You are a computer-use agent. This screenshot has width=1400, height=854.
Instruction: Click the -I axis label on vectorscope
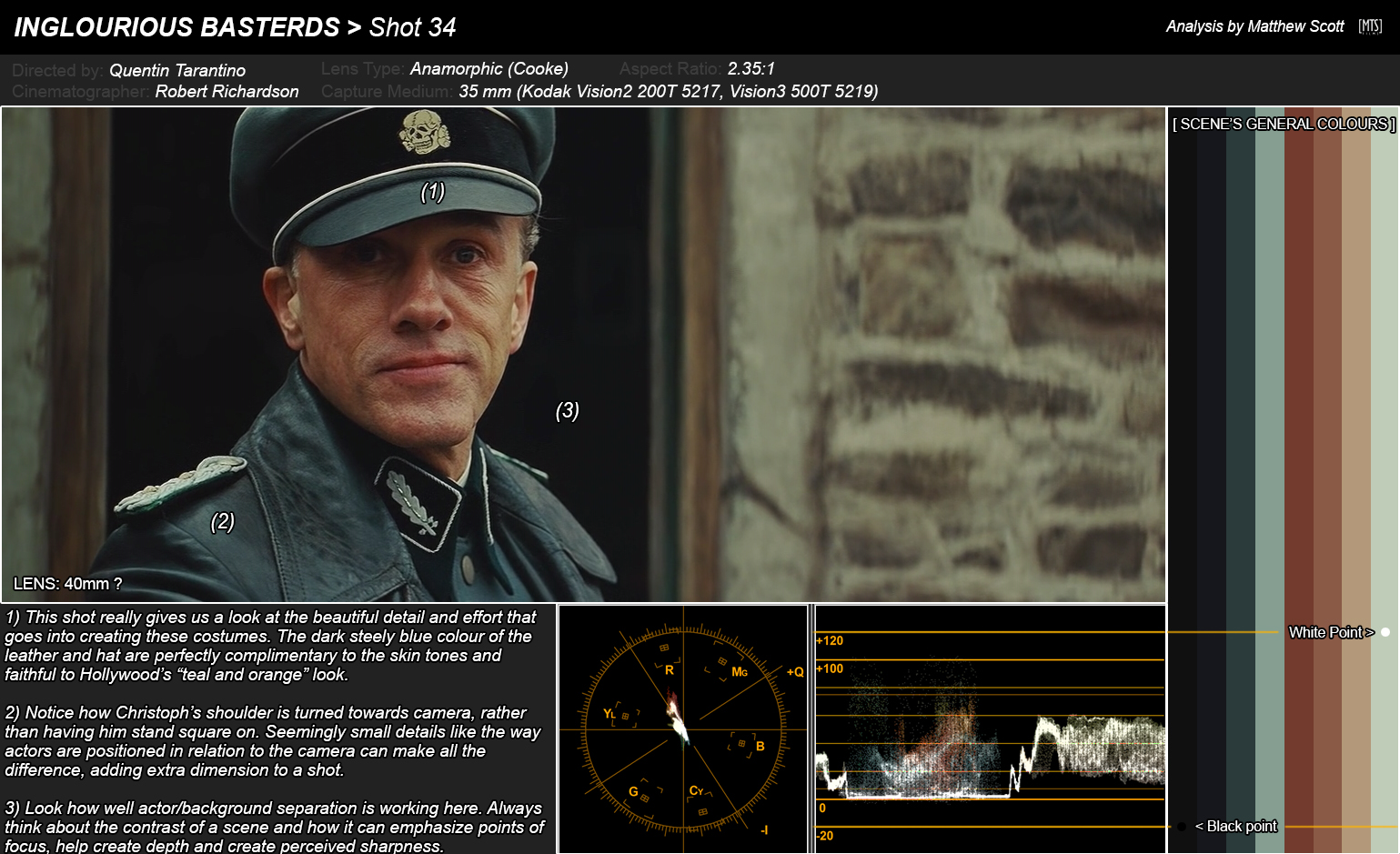coord(764,829)
